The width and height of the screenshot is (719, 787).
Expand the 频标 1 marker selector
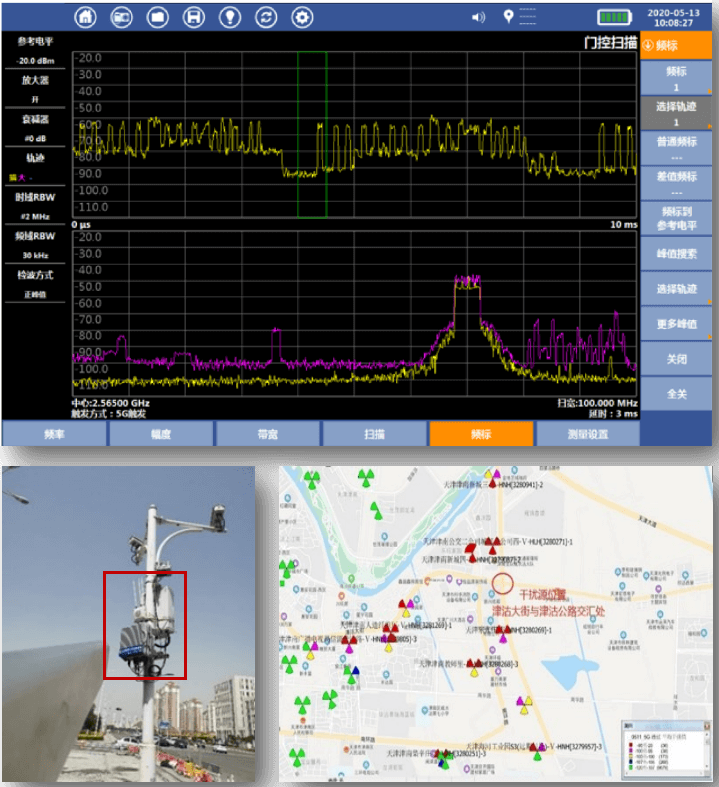(x=677, y=79)
